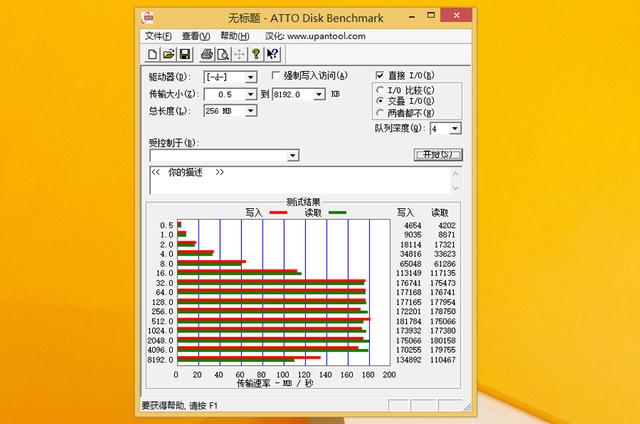The height and width of the screenshot is (424, 640).
Task: Click the 0.5 row label in chart
Action: [167, 225]
